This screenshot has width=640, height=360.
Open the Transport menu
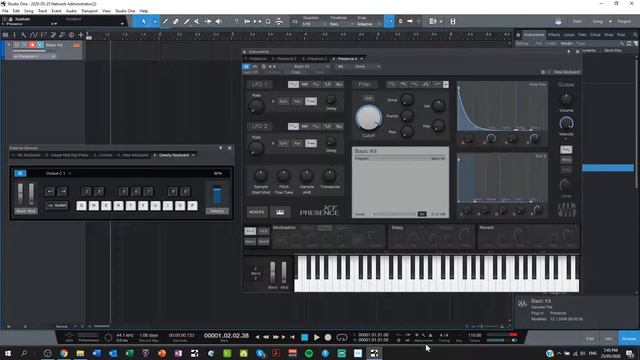(89, 11)
